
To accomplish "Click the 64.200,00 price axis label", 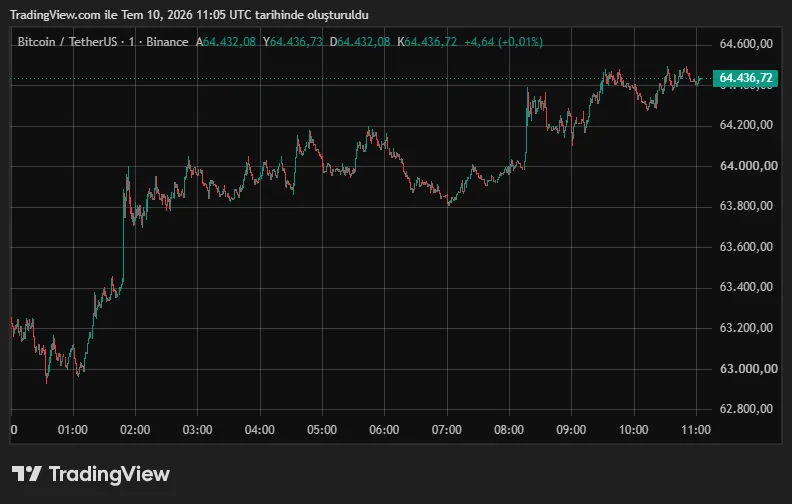I will pos(746,125).
